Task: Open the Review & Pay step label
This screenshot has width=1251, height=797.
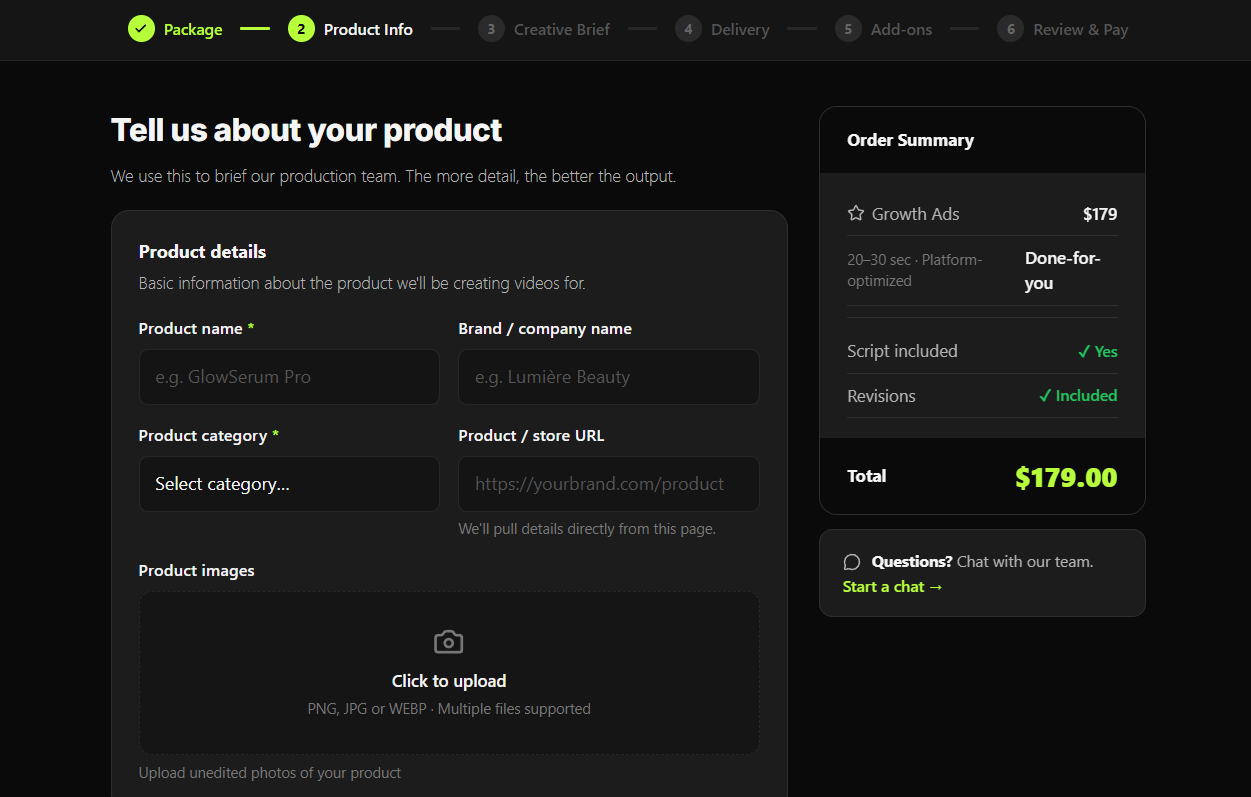Action: pyautogui.click(x=1081, y=30)
